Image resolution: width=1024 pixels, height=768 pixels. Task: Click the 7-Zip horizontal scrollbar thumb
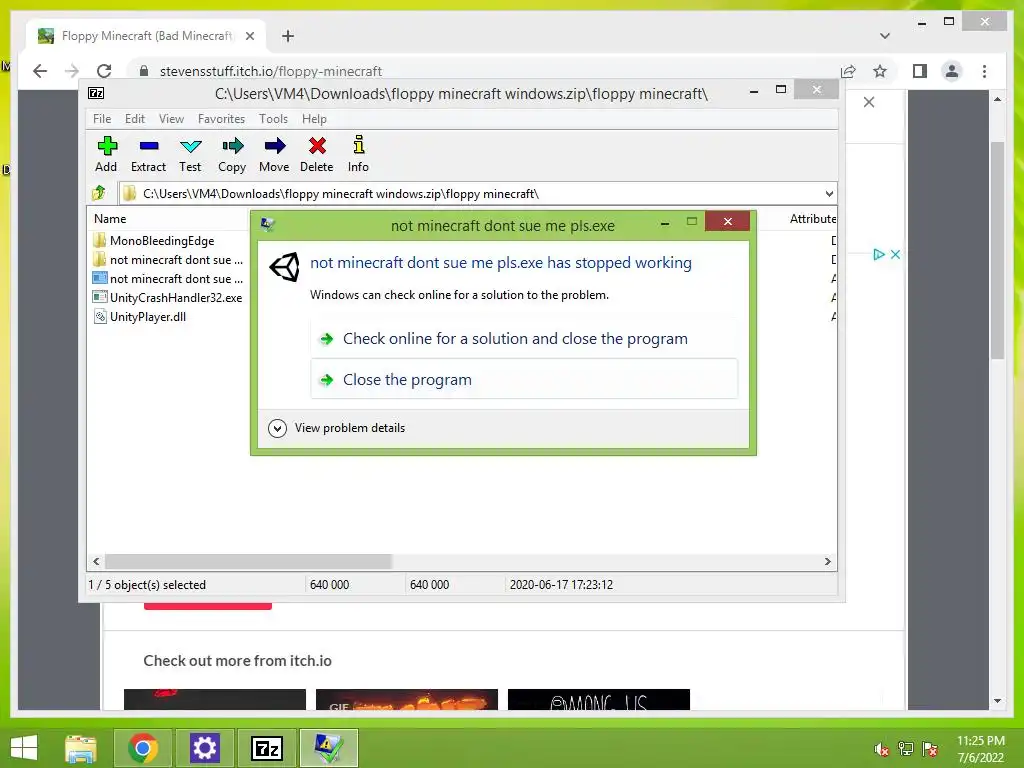pos(248,562)
